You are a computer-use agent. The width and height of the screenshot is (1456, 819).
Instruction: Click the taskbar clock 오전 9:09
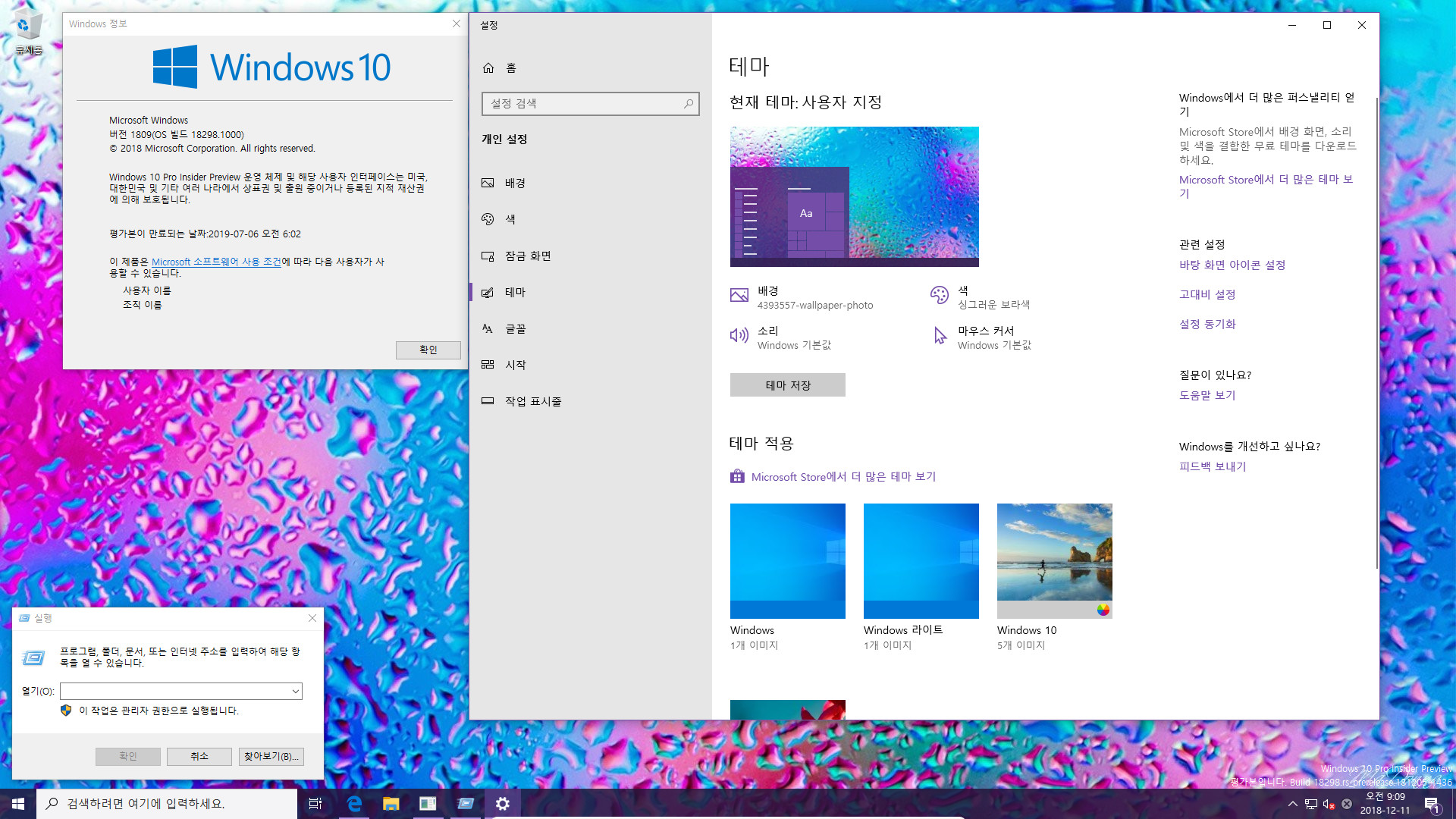(1385, 804)
